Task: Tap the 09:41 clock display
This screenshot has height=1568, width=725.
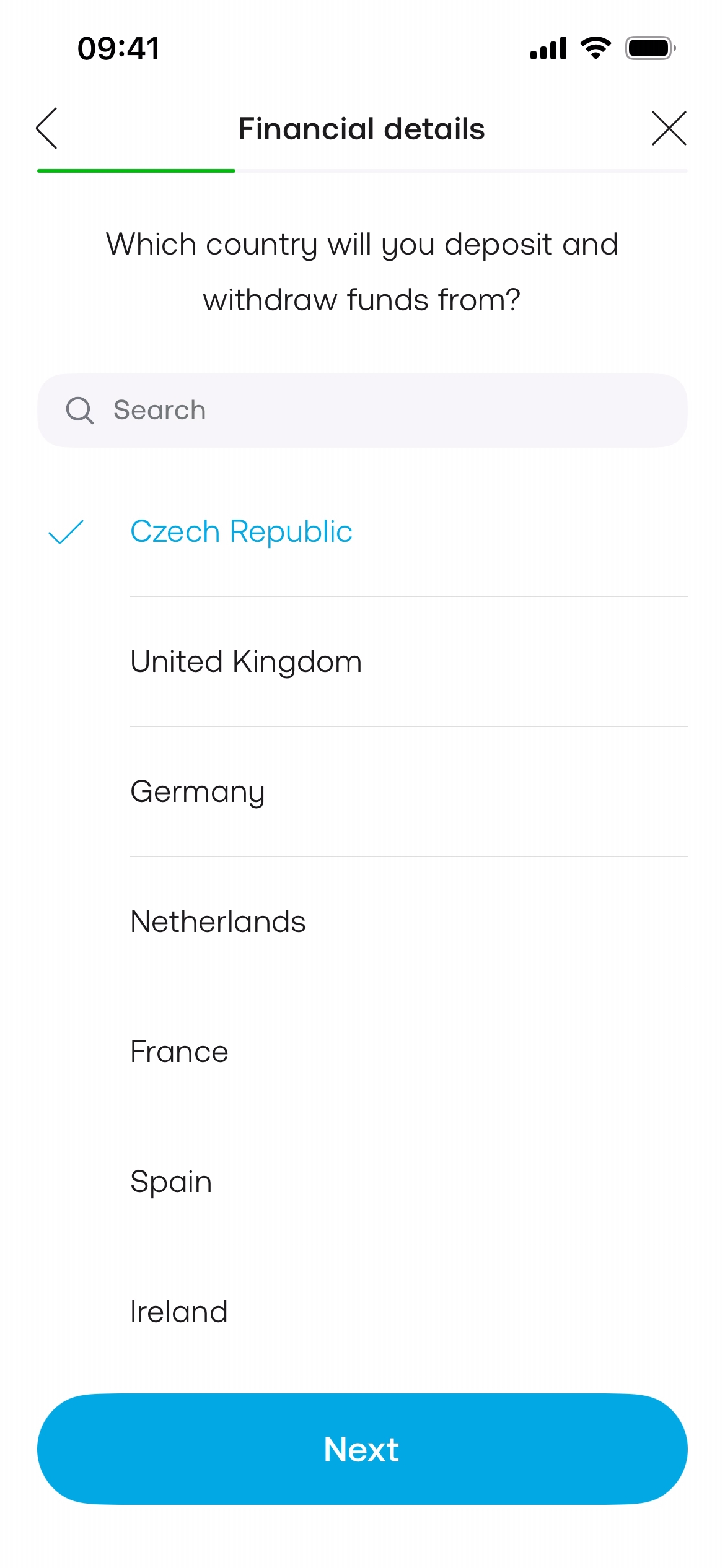Action: (118, 48)
